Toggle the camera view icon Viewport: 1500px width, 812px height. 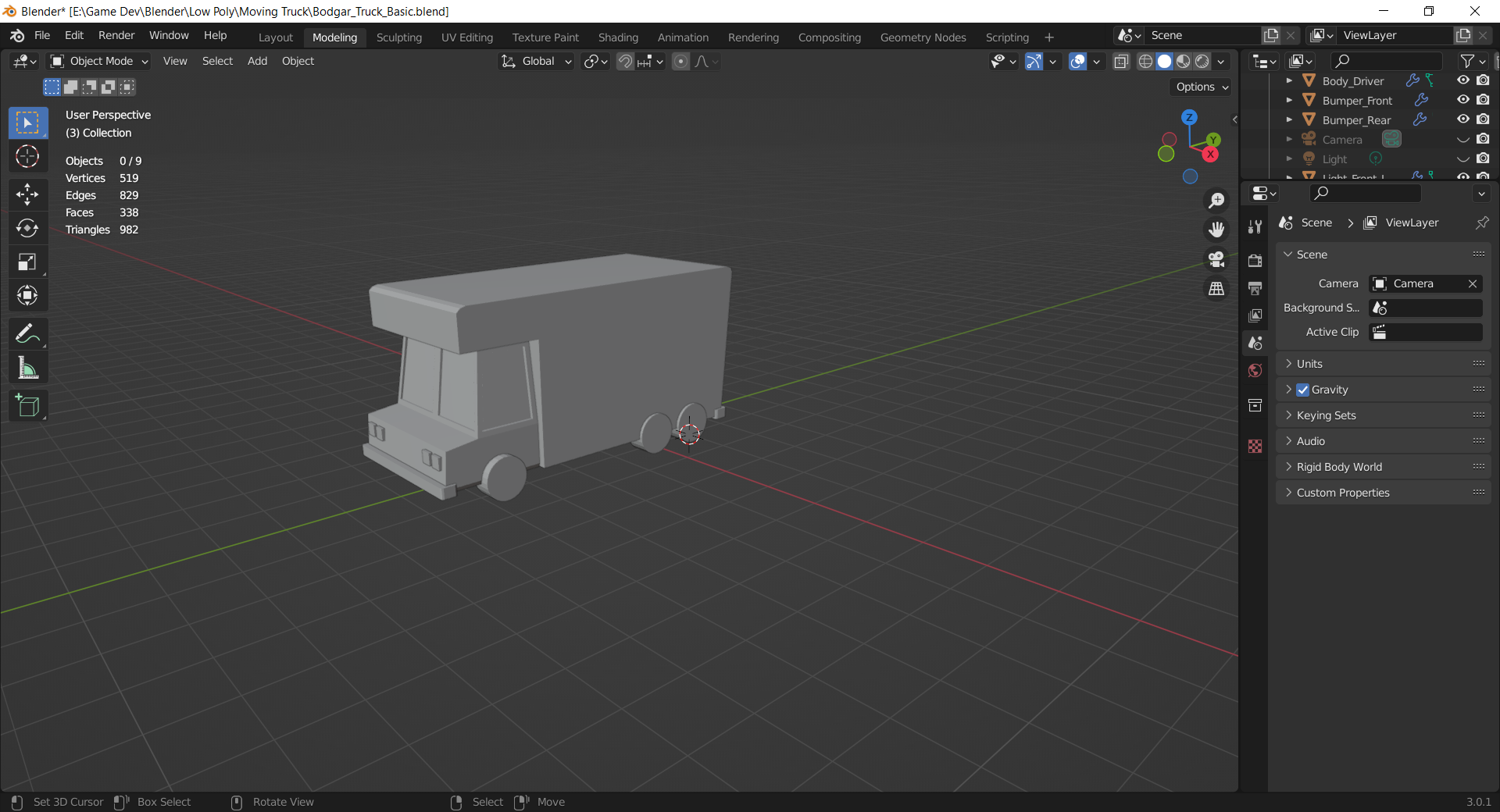[1216, 259]
